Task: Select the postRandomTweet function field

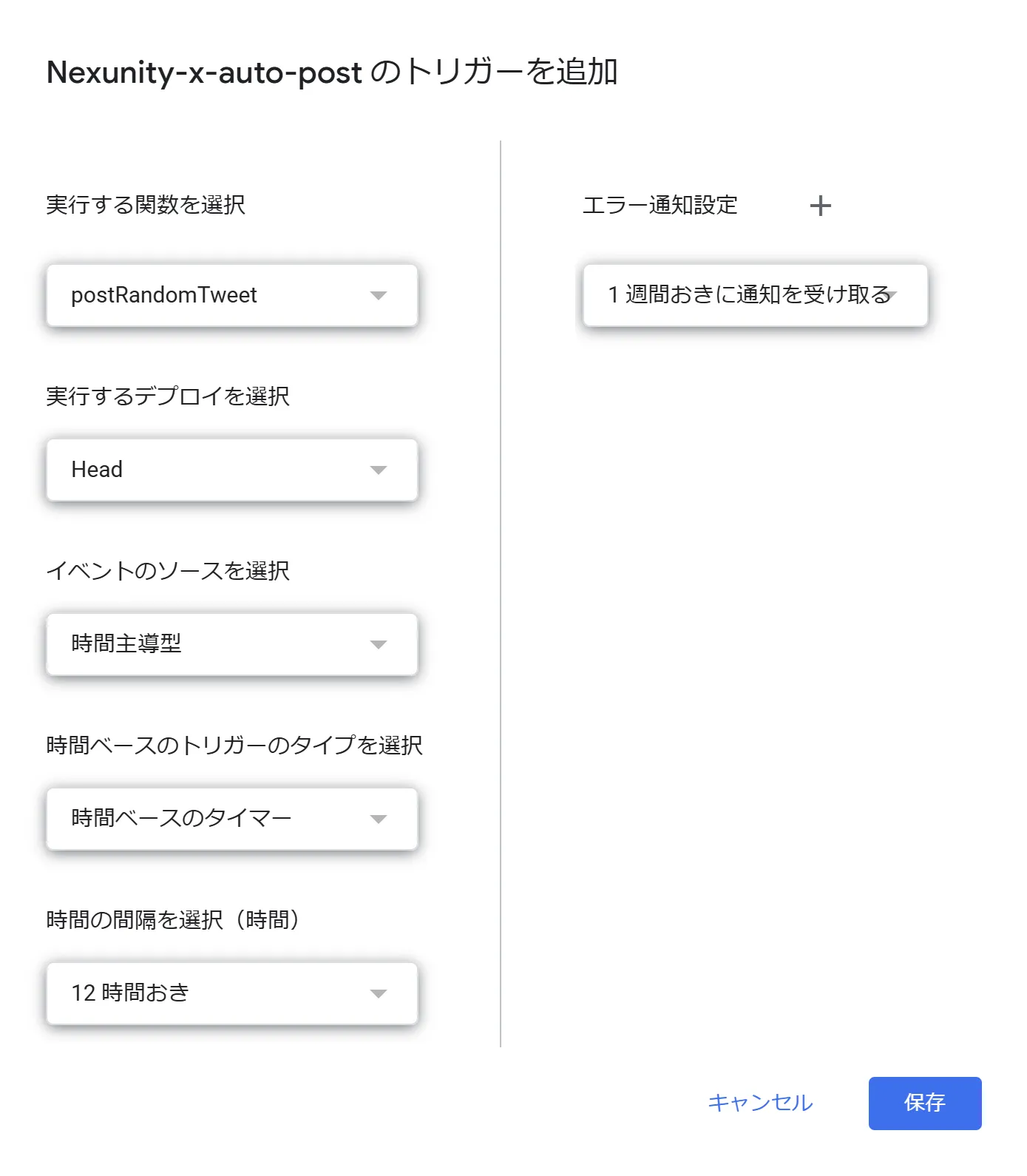Action: (x=231, y=295)
